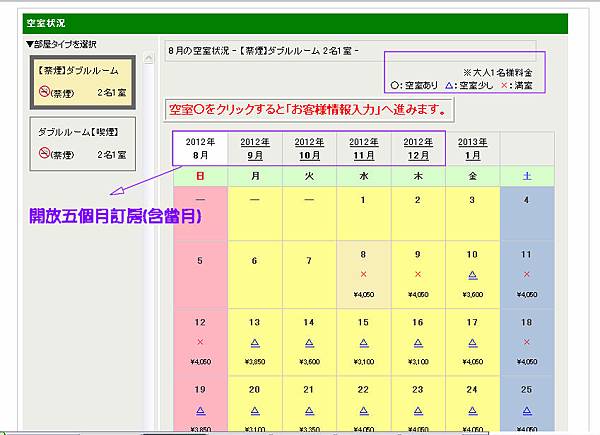Click the △:空室少し legend entry
Image resolution: width=600 pixels, height=435 pixels.
click(x=469, y=85)
